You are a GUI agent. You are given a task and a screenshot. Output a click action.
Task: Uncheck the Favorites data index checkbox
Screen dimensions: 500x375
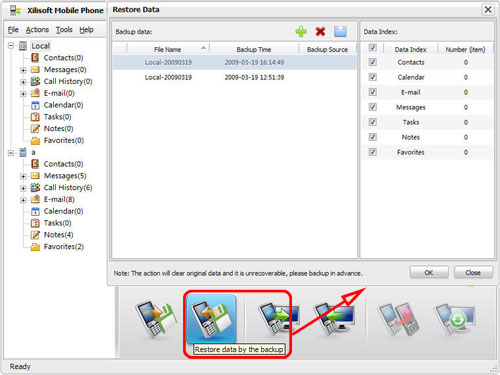373,152
